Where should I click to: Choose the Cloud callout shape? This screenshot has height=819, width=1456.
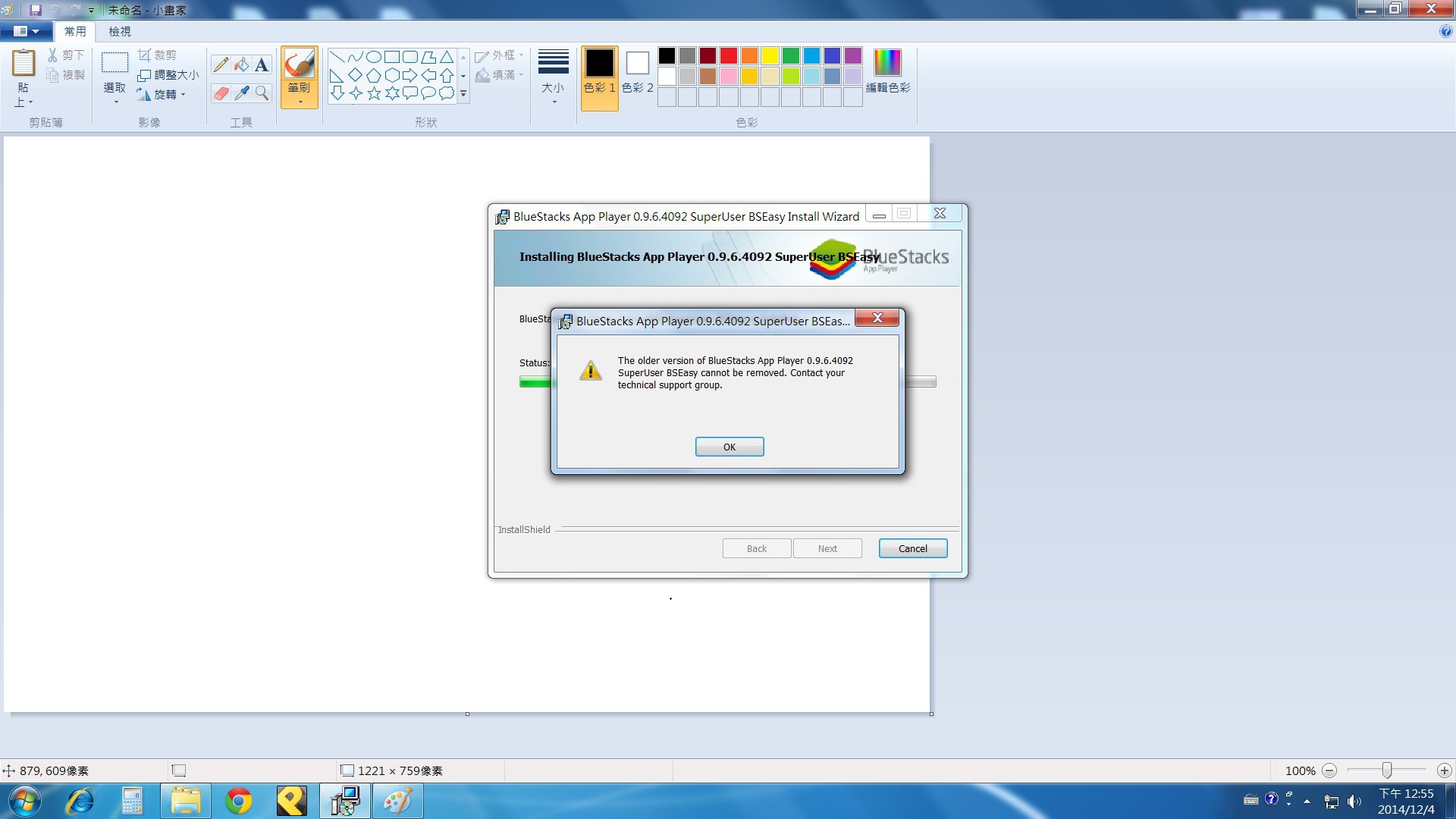point(447,93)
